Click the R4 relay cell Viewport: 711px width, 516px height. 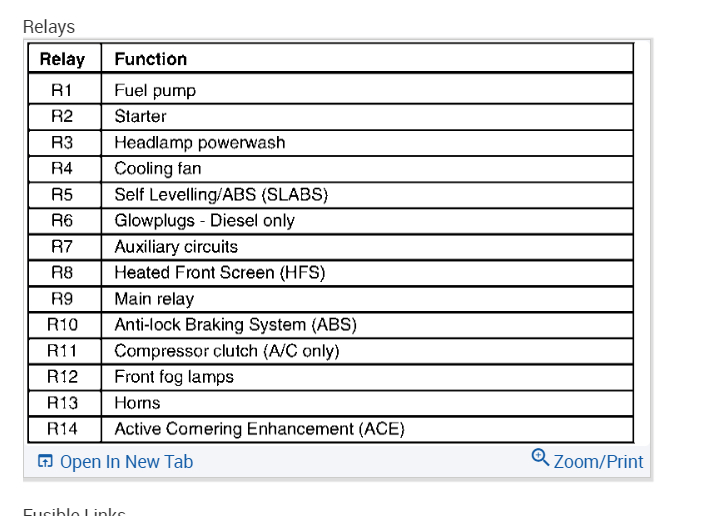coord(62,168)
